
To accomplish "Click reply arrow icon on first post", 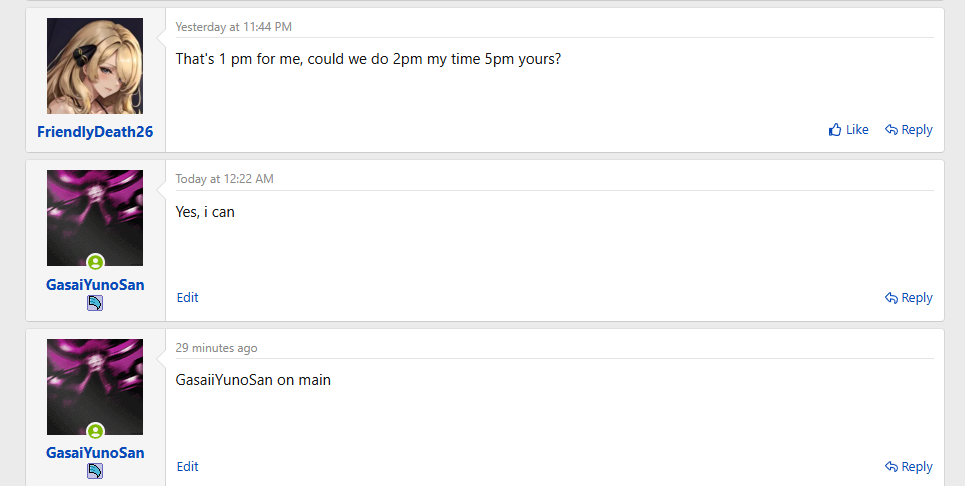I will point(891,130).
